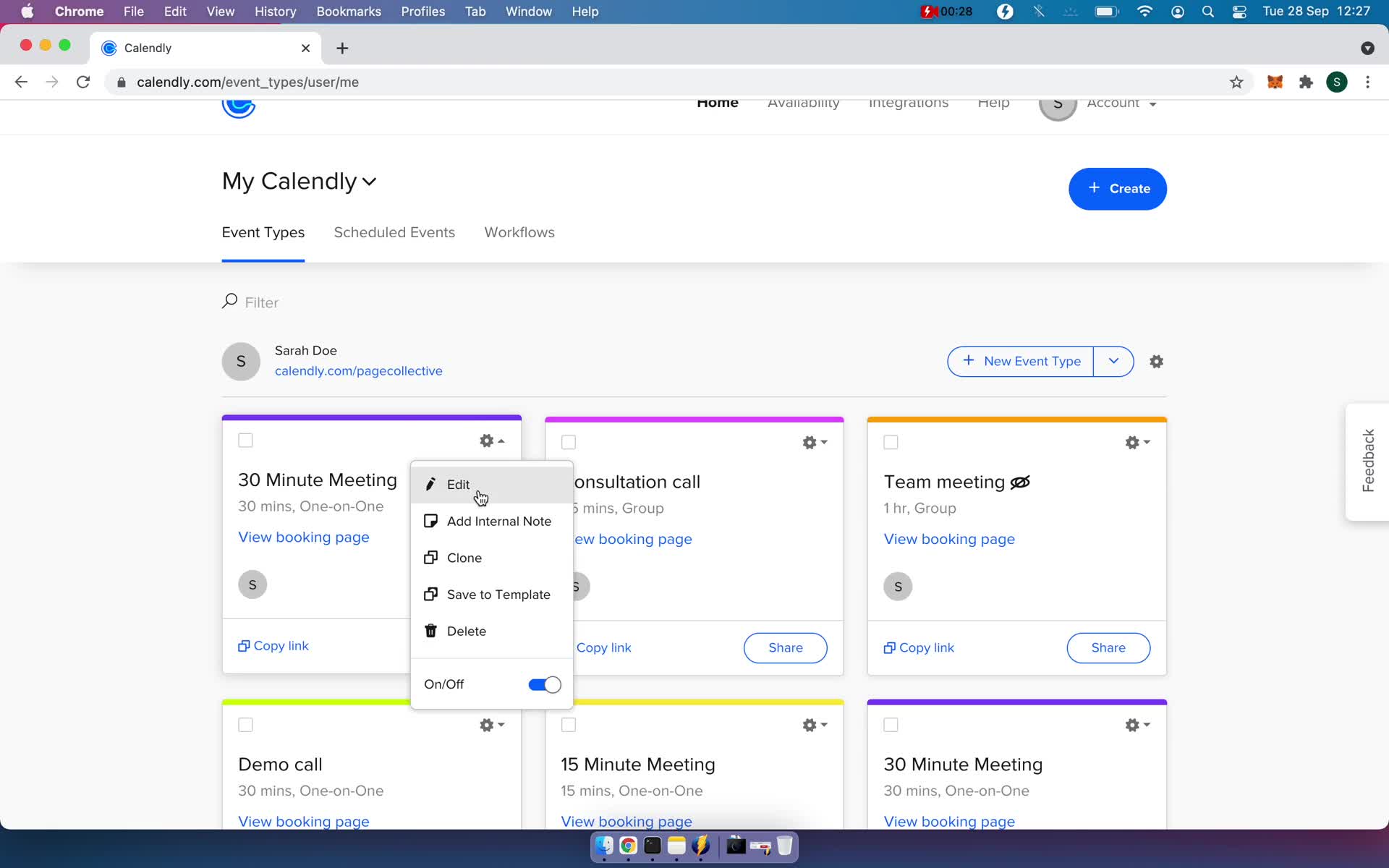The image size is (1389, 868).
Task: Open Demo call gear dropdown
Action: point(492,725)
